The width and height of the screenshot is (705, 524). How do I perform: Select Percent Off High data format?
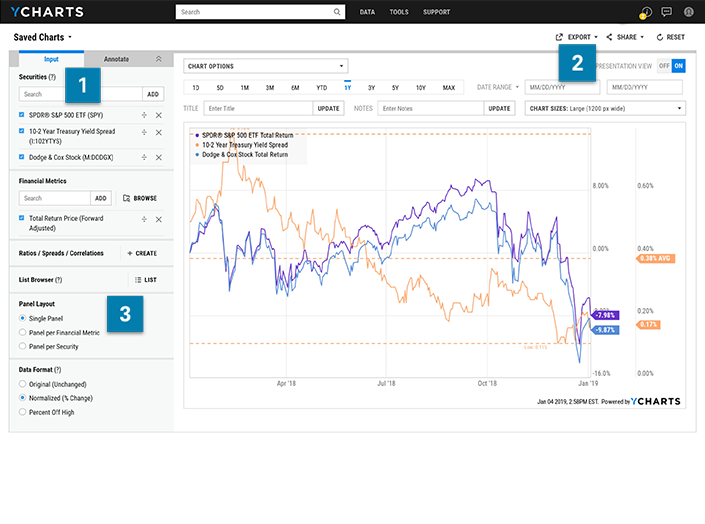tap(22, 412)
